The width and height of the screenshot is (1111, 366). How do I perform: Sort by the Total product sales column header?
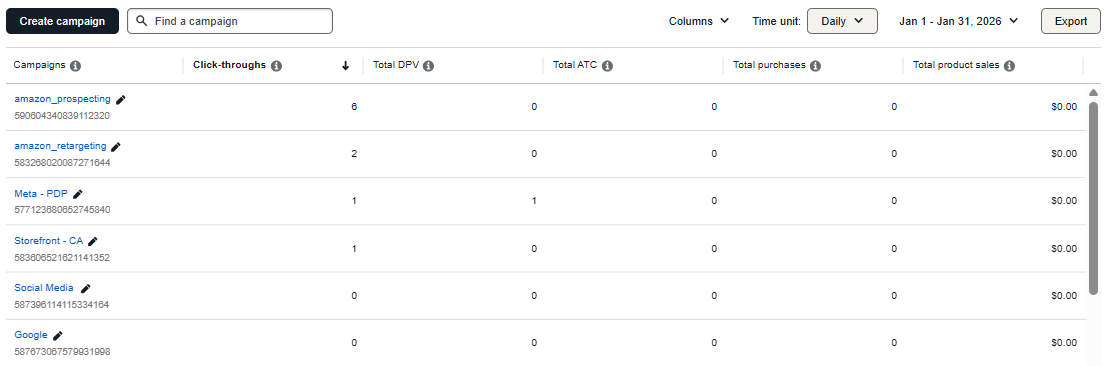tap(956, 65)
